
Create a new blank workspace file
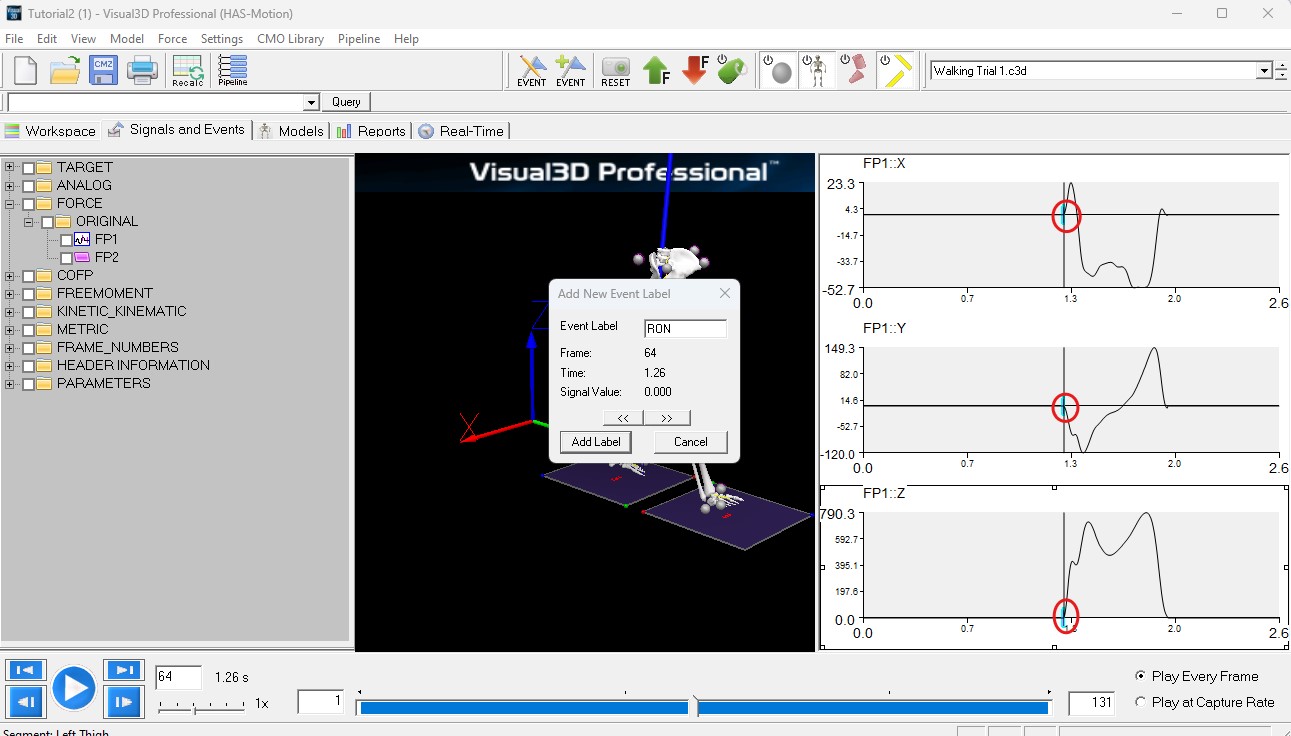click(25, 70)
